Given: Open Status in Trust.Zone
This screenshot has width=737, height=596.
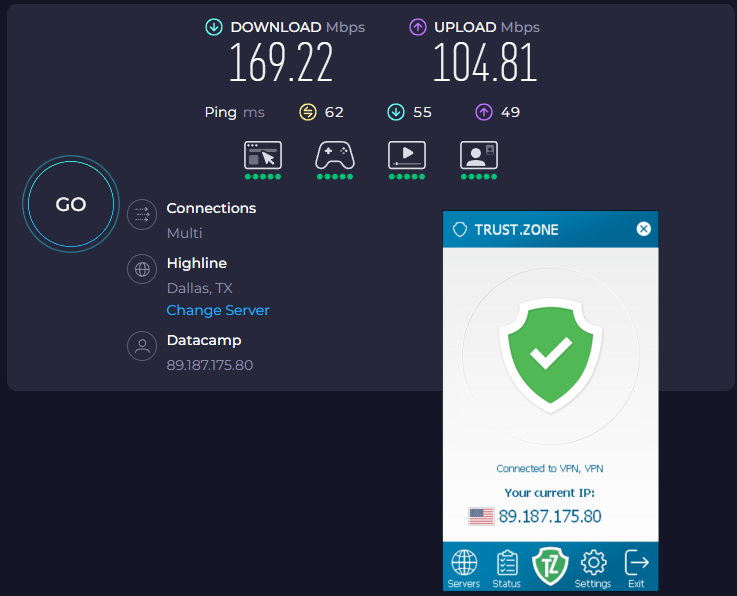Looking at the screenshot, I should 507,568.
